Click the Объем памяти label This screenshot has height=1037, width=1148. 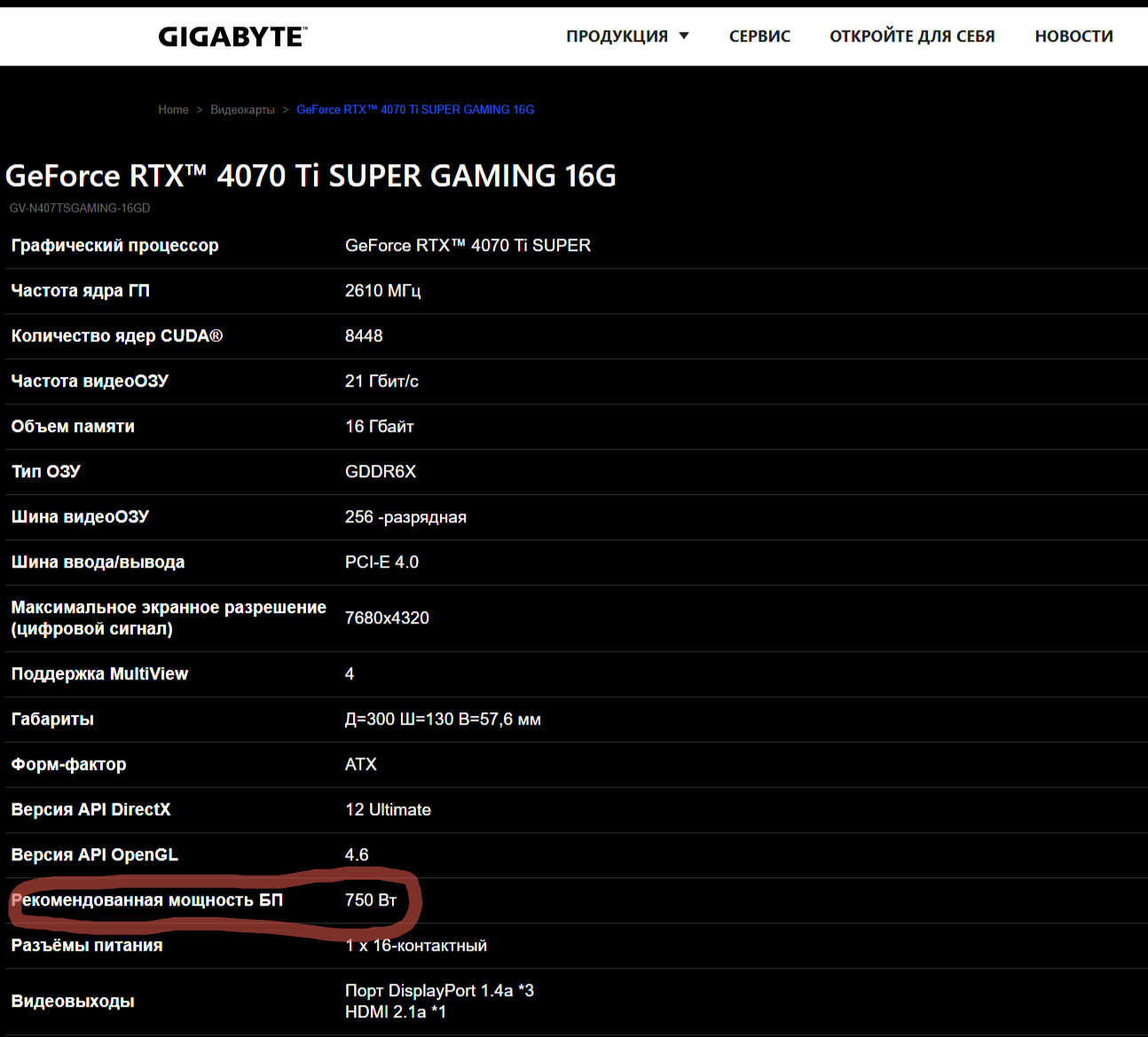coord(73,427)
